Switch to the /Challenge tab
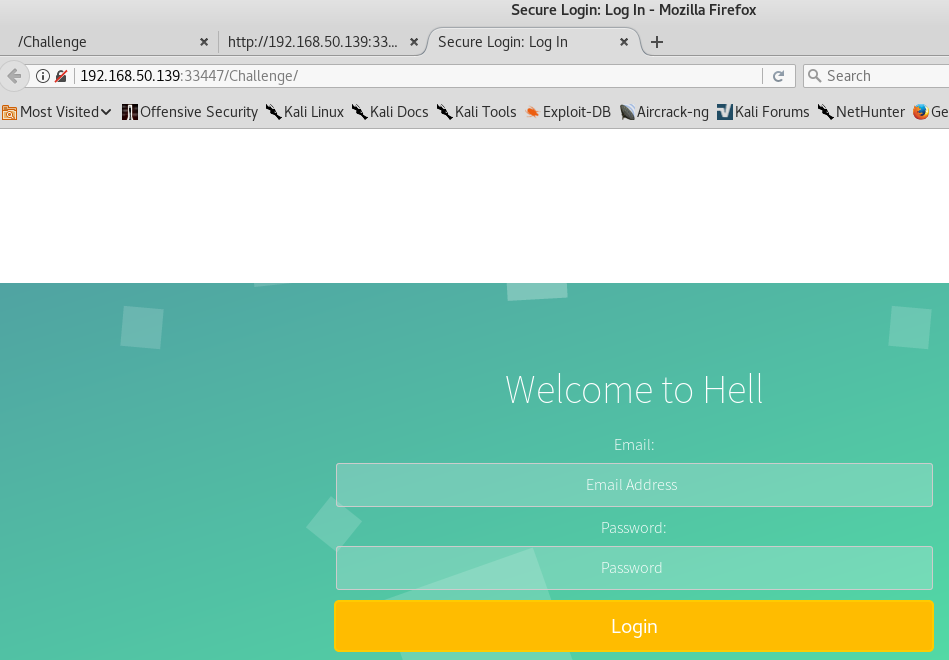Image resolution: width=949 pixels, height=660 pixels. pos(109,42)
